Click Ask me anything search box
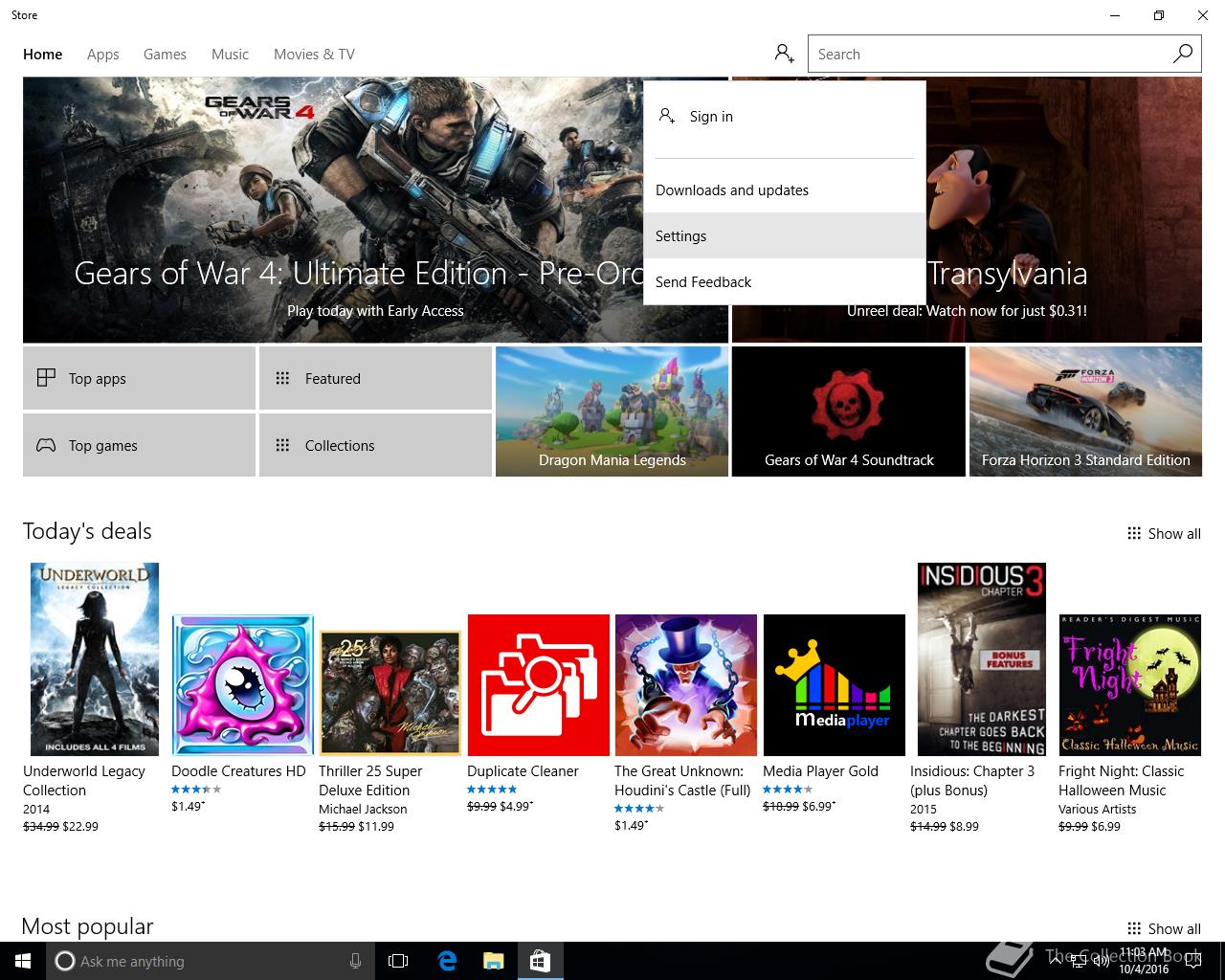This screenshot has width=1225, height=980. click(x=211, y=961)
